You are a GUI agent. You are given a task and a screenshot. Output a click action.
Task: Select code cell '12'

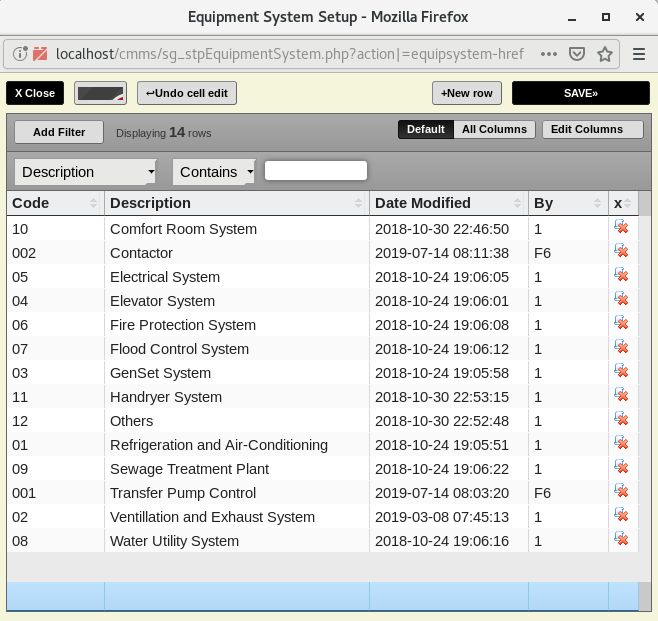(x=55, y=420)
